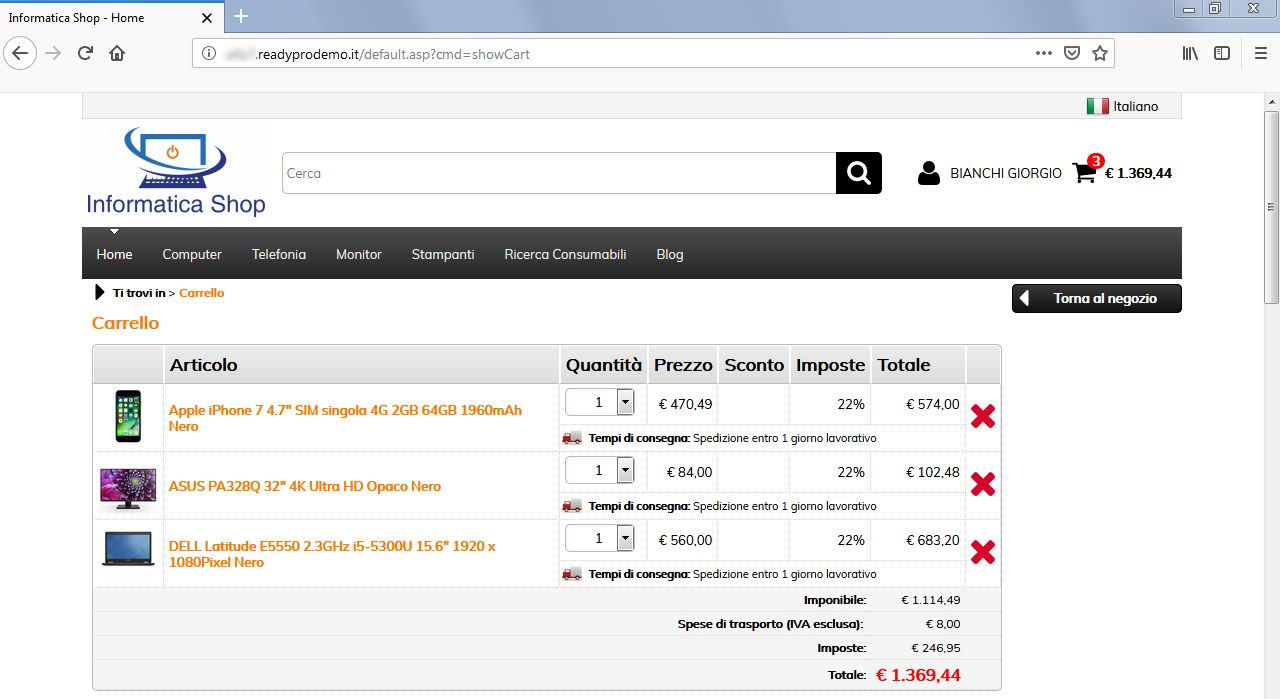Click the cart total € 1.369,44 in header
Viewport: 1280px width, 699px height.
point(1138,173)
